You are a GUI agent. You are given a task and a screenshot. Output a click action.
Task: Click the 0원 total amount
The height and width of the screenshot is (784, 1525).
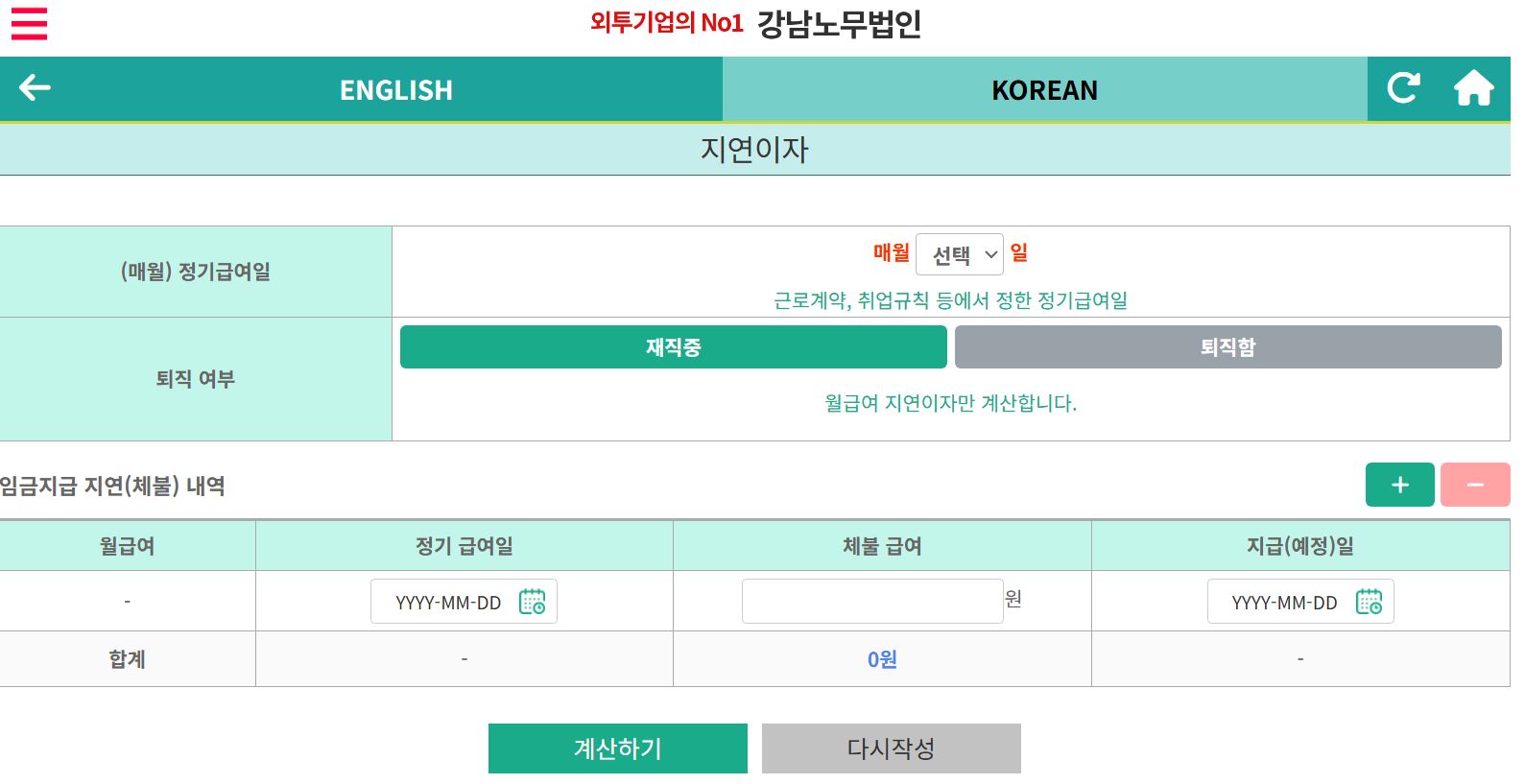(882, 659)
